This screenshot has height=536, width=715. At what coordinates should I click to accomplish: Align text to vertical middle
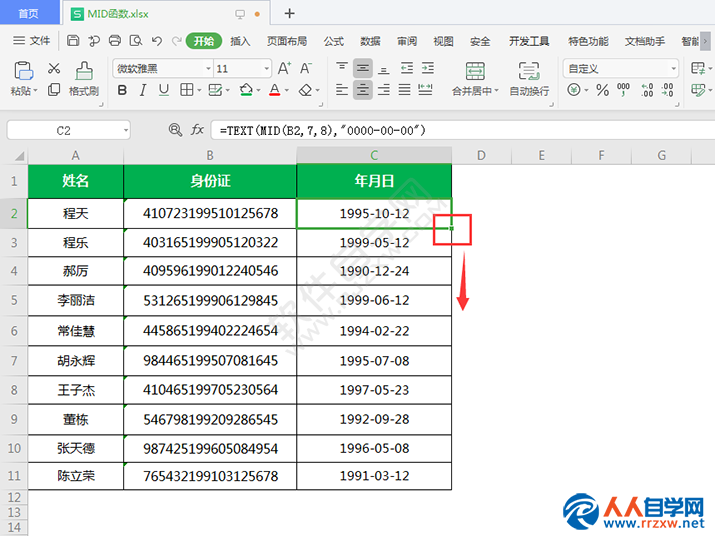point(363,68)
